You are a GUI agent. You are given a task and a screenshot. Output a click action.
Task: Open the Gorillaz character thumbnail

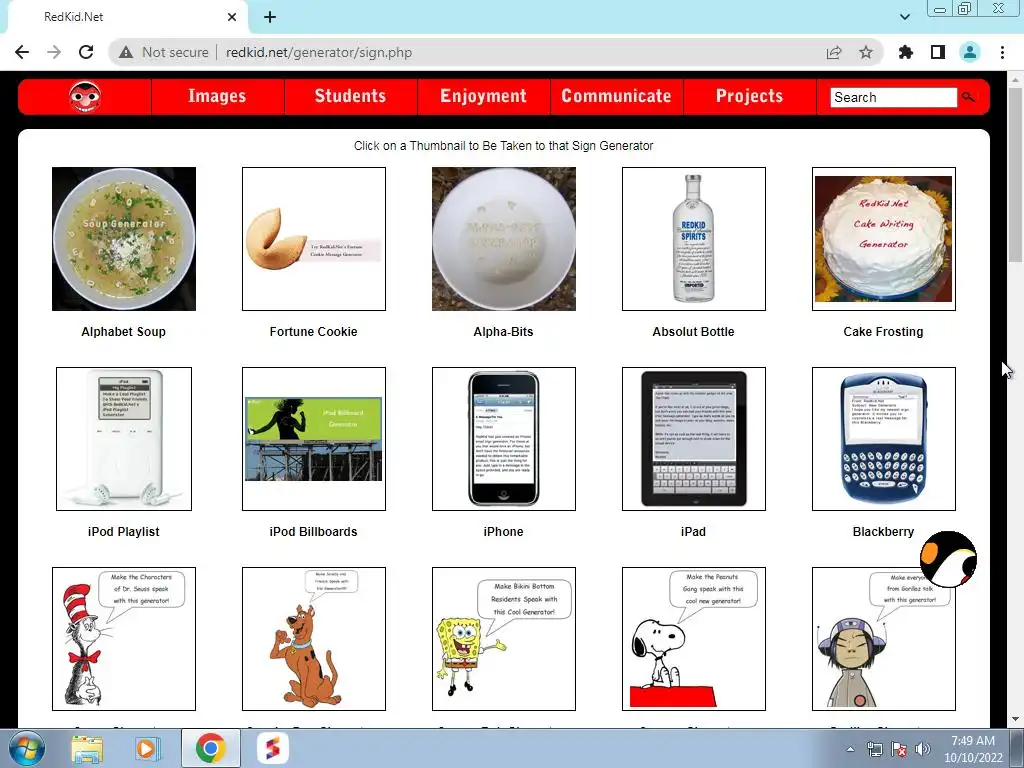(x=884, y=639)
